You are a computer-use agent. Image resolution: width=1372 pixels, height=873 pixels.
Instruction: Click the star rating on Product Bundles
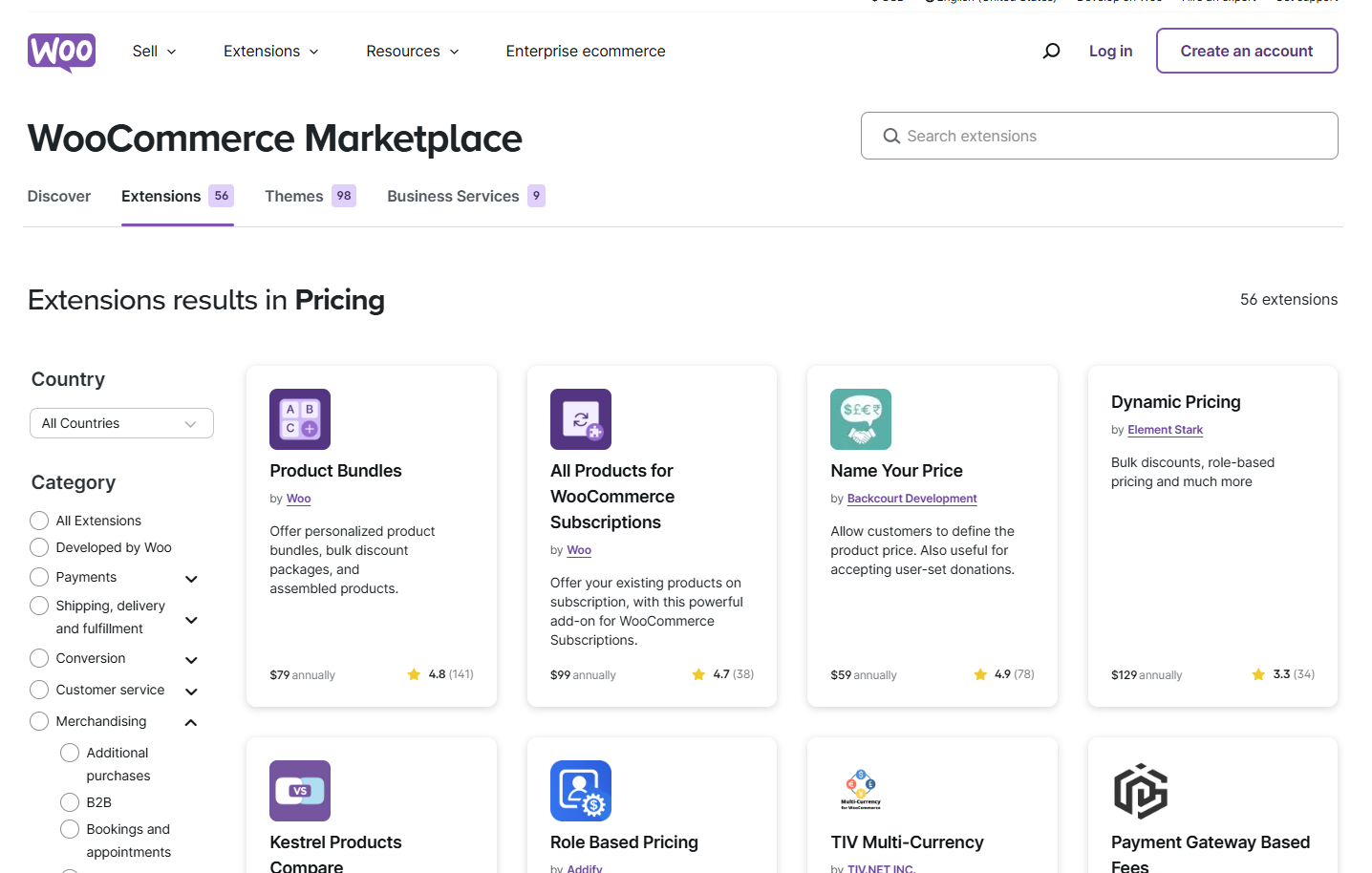[x=440, y=674]
